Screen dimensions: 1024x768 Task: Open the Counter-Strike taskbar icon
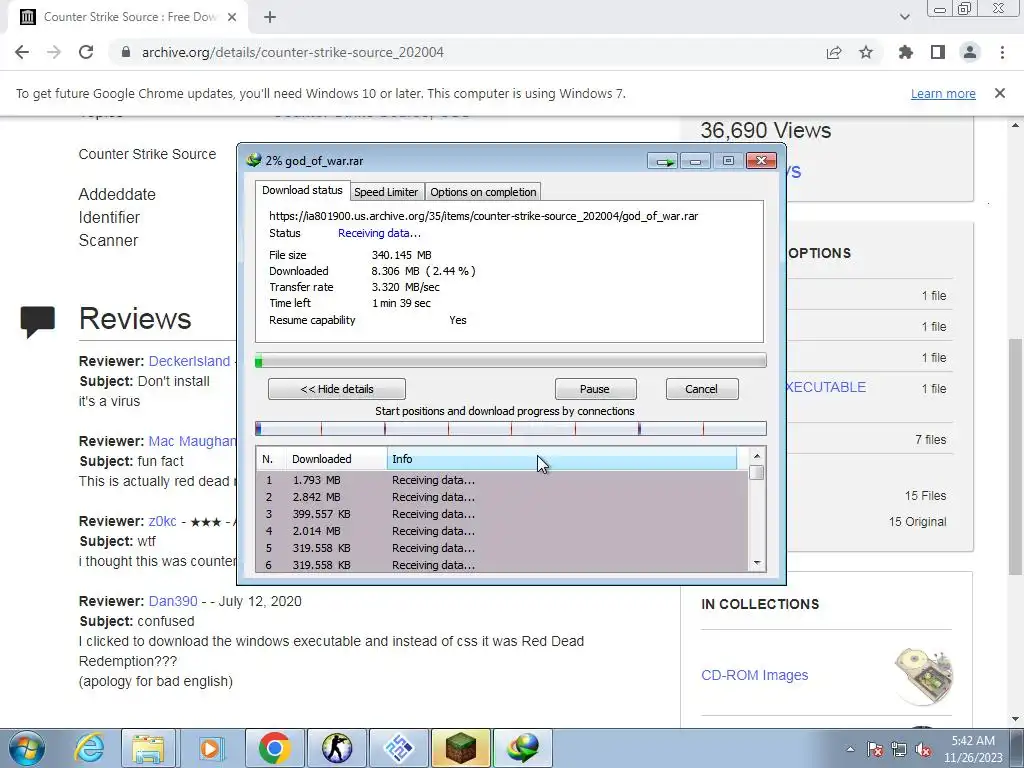tap(336, 748)
